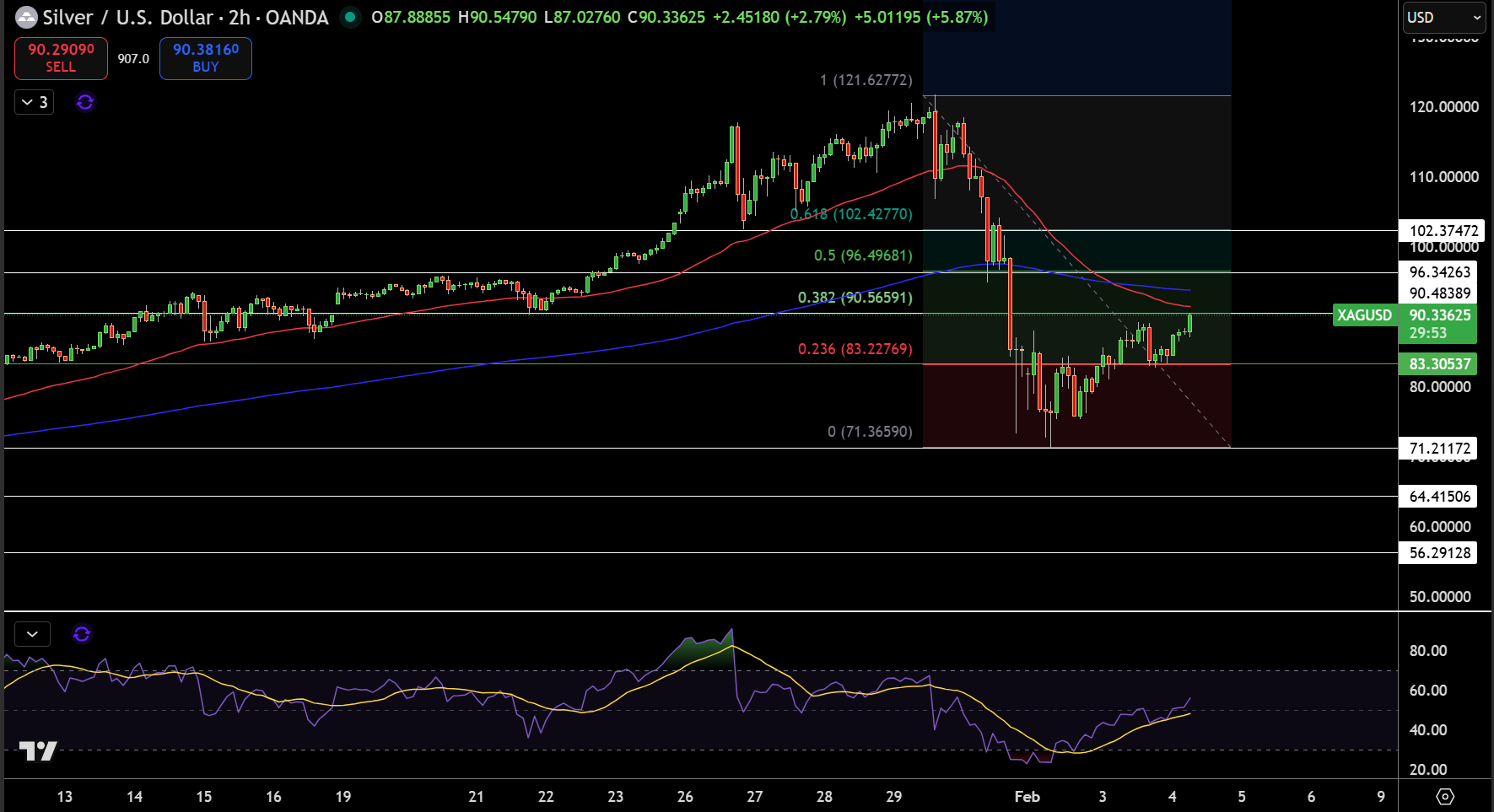This screenshot has height=812, width=1494.
Task: Click the silver symbol logo icon
Action: coord(26,17)
